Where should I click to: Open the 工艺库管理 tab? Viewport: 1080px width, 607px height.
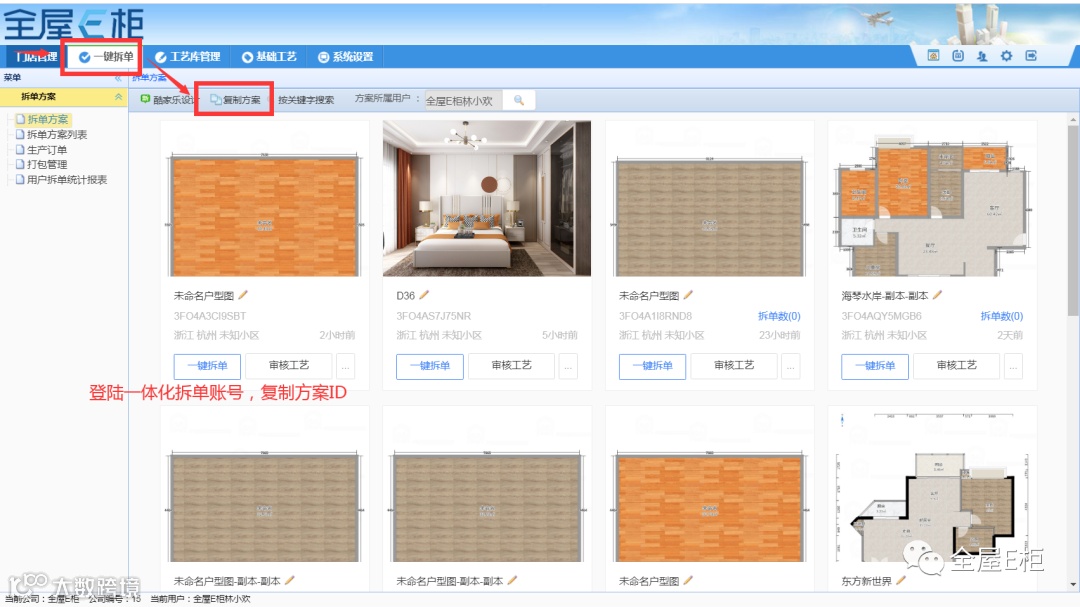[187, 56]
